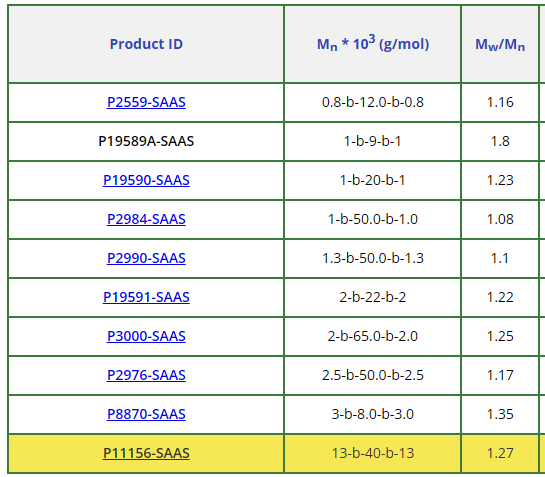This screenshot has width=545, height=477.
Task: Click the 2-b-65.0-b-2.0 cell
Action: [373, 336]
